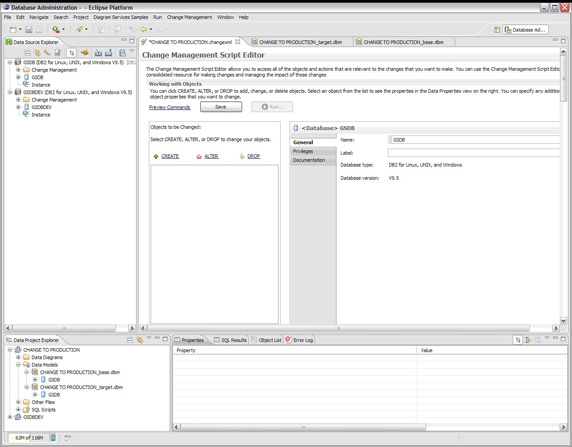The image size is (572, 447).
Task: Select the Privileges properties tab
Action: (313, 151)
